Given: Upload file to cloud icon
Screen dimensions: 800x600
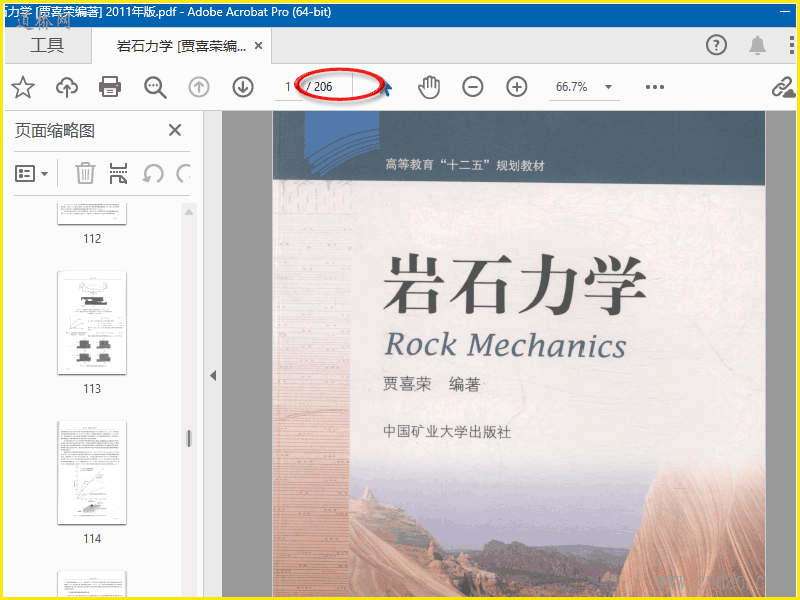Looking at the screenshot, I should tap(67, 87).
